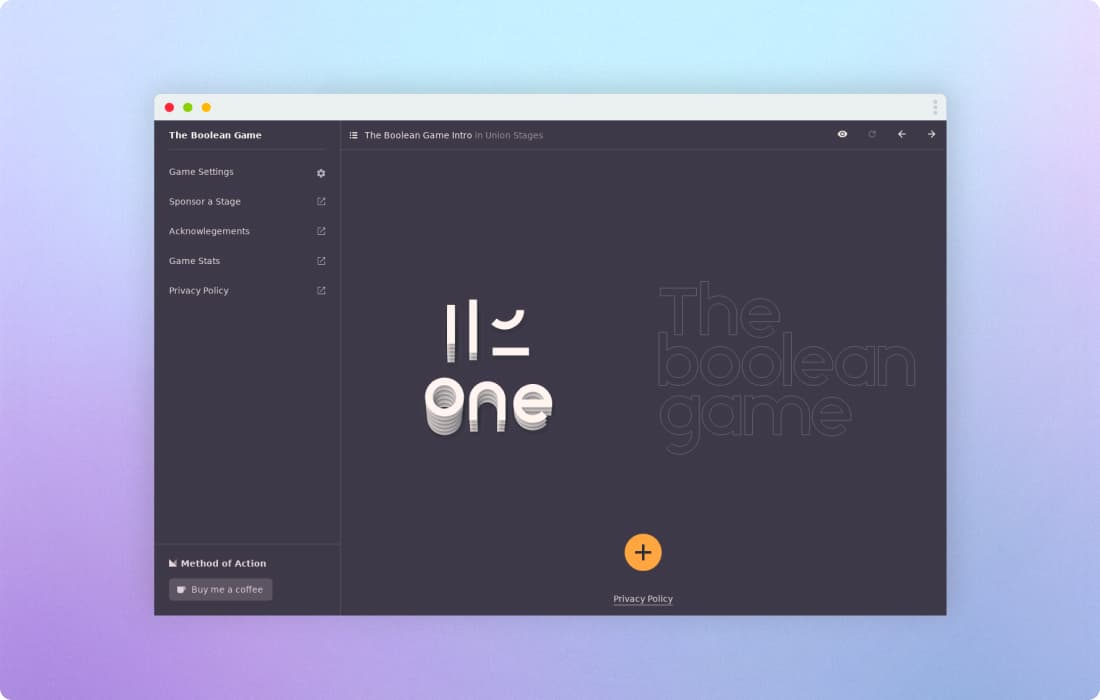Viewport: 1100px width, 700px height.
Task: Open the Method of Action link
Action: coord(217,563)
